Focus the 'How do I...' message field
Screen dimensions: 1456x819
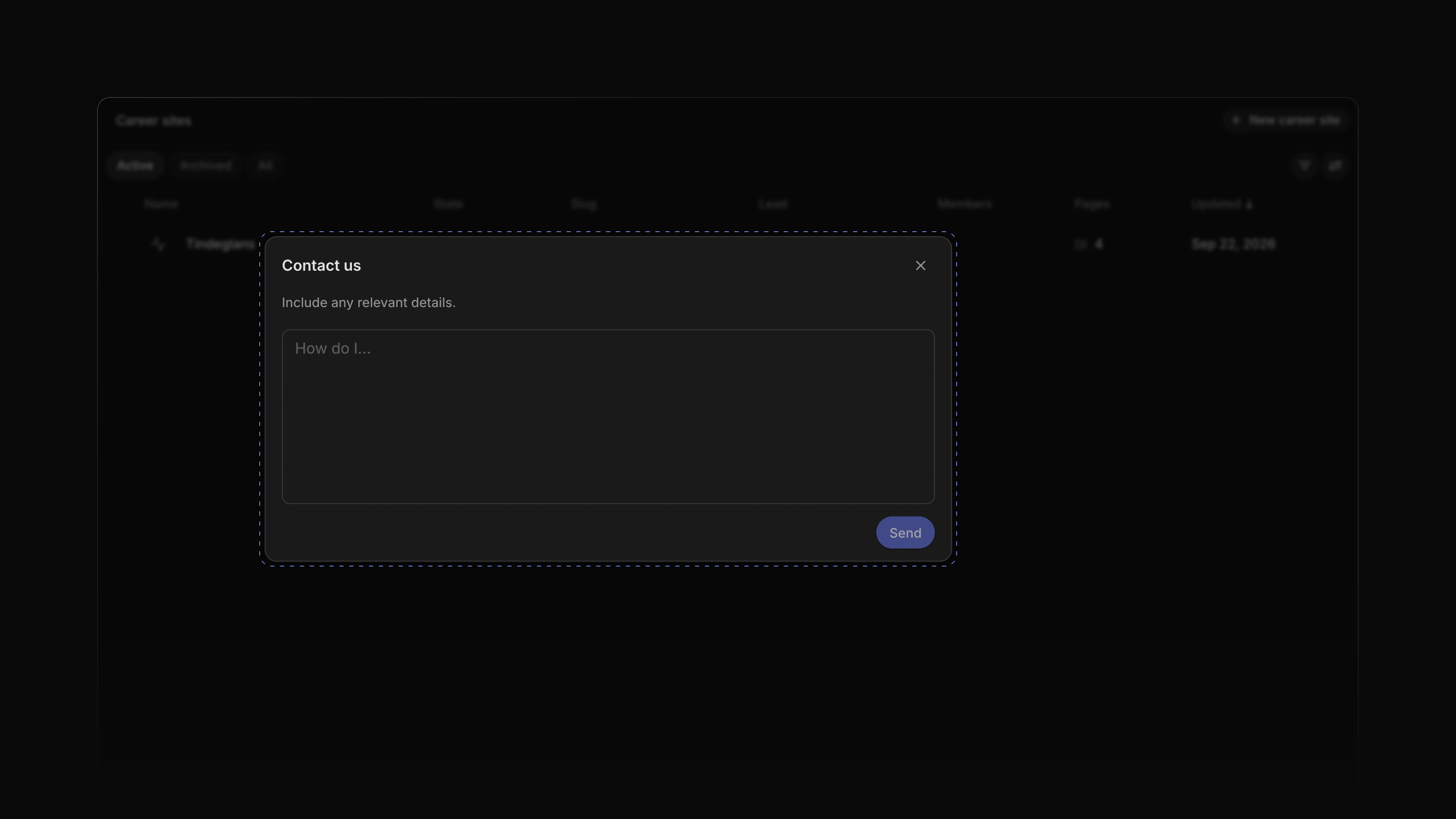[x=607, y=417]
